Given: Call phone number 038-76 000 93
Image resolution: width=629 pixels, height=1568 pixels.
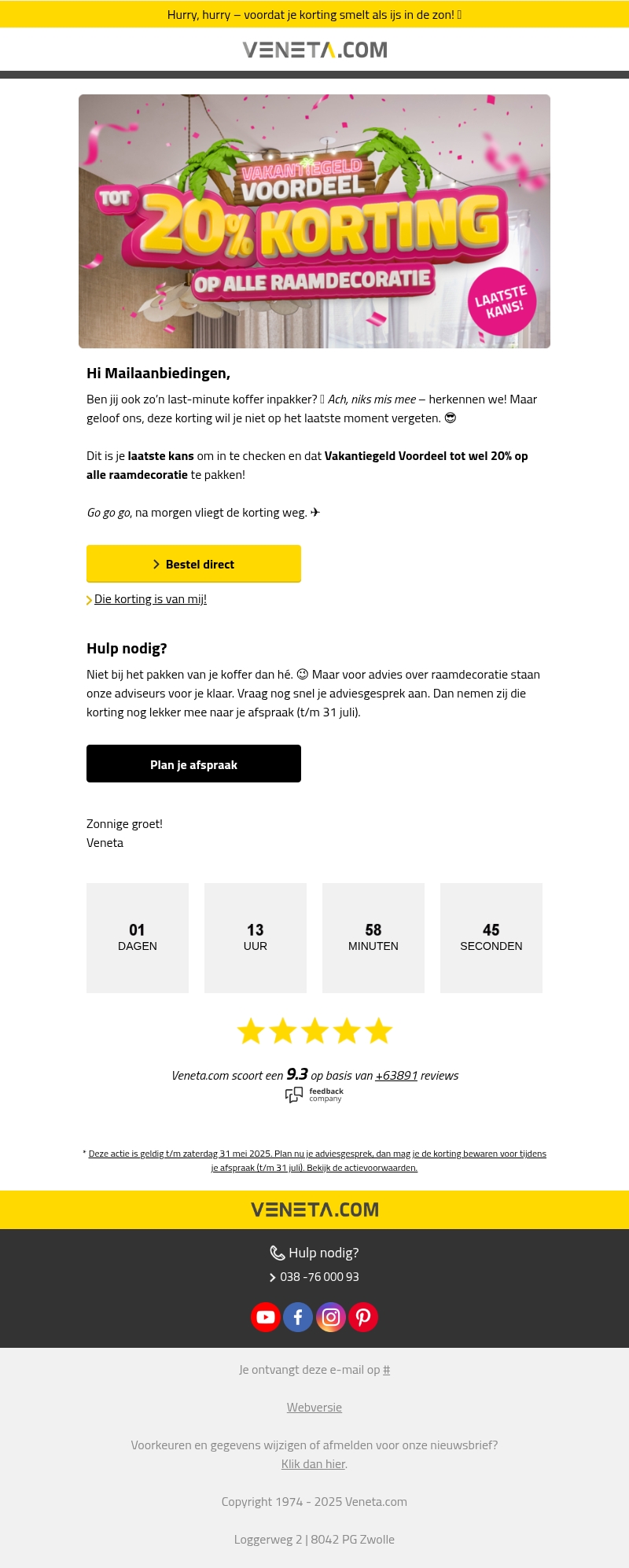Looking at the screenshot, I should tap(319, 1277).
